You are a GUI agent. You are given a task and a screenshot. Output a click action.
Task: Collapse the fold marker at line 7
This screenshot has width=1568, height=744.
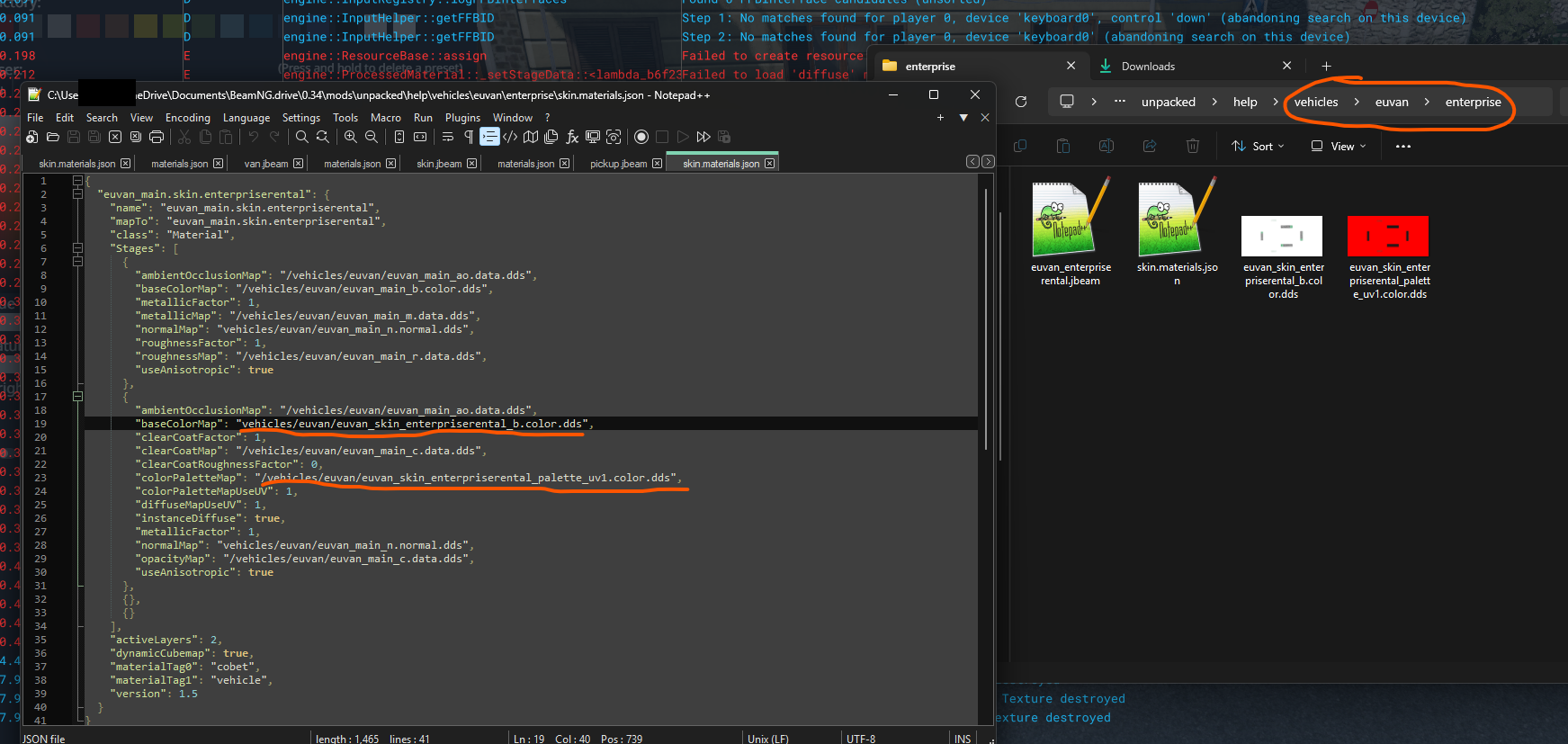pos(77,262)
